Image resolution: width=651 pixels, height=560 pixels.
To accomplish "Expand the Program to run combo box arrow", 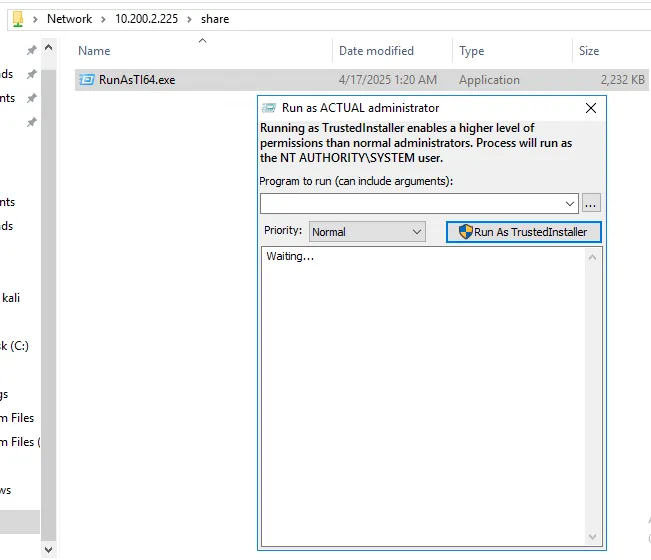I will tap(570, 203).
